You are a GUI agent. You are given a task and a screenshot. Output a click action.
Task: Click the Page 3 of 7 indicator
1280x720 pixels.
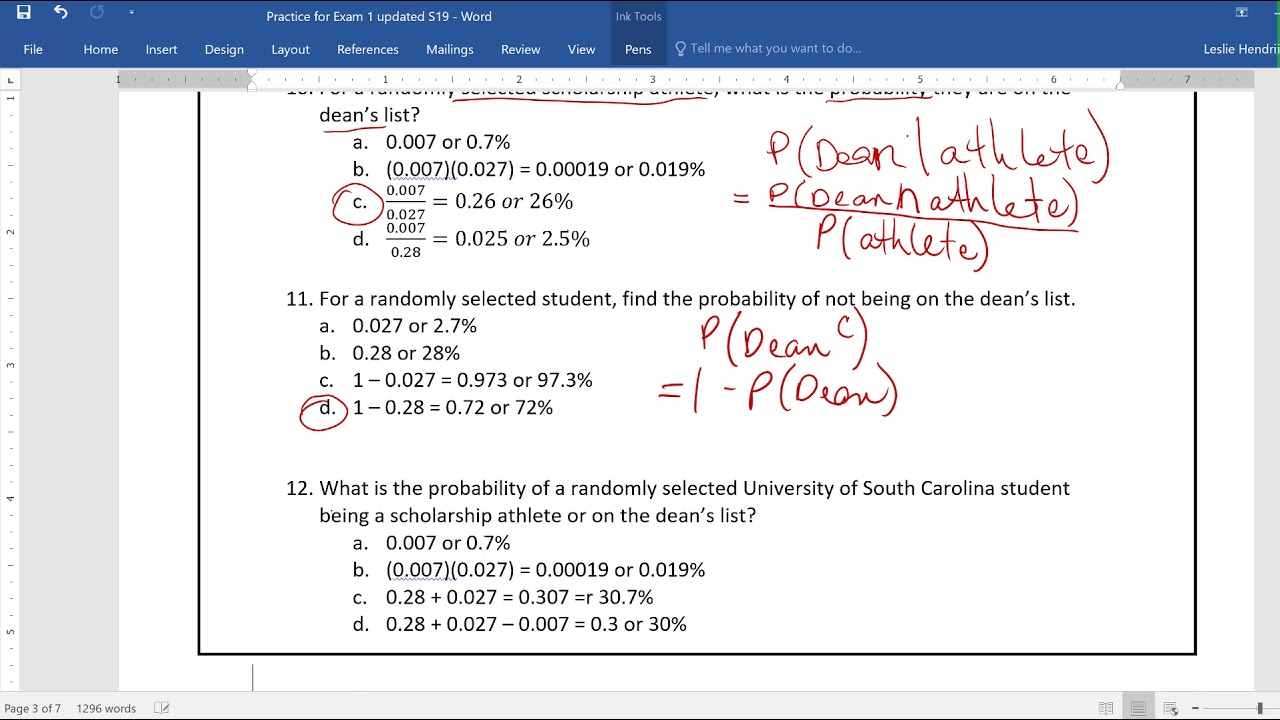pos(33,708)
